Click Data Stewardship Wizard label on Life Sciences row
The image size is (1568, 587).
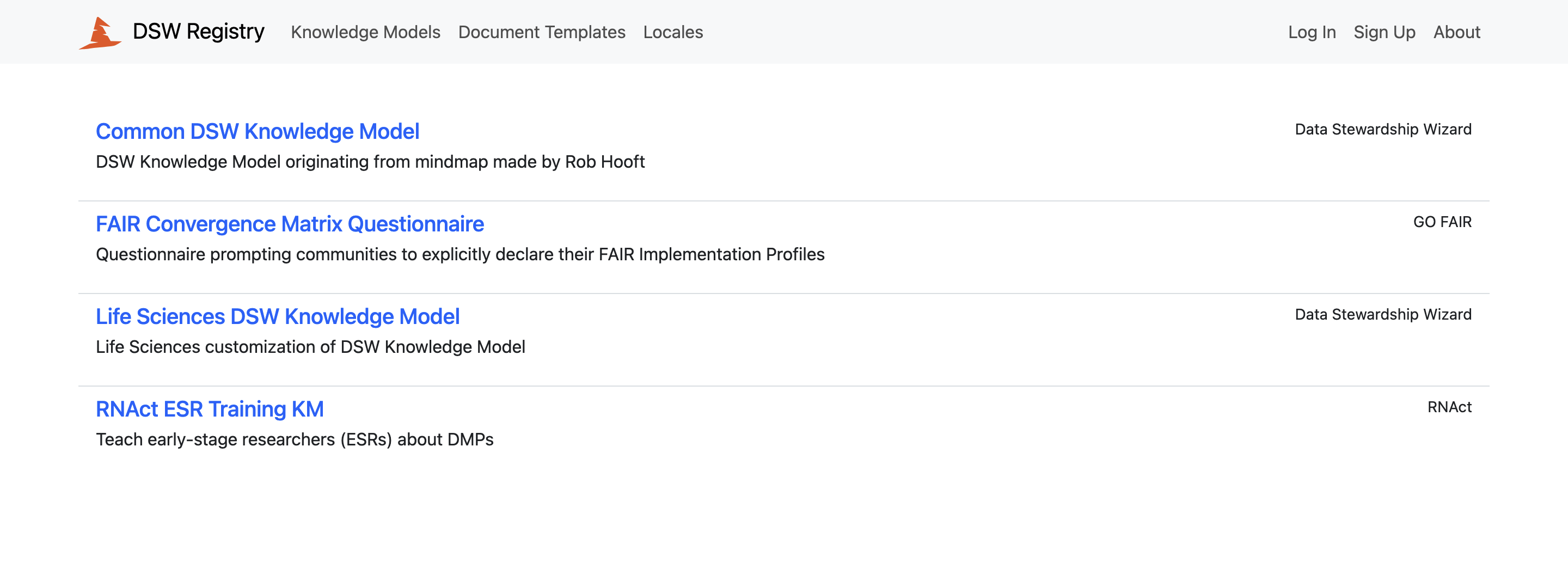click(x=1382, y=314)
